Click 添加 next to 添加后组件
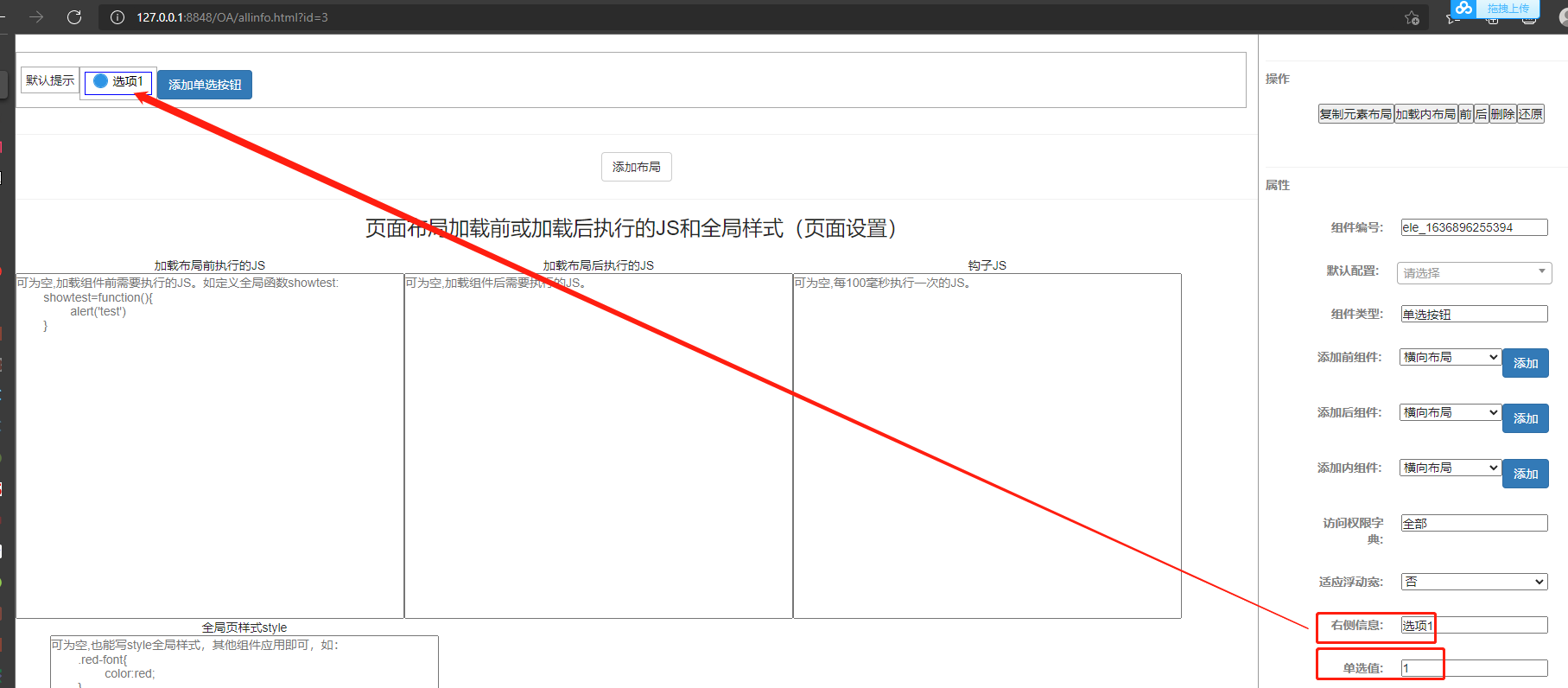The image size is (1568, 688). (x=1526, y=418)
